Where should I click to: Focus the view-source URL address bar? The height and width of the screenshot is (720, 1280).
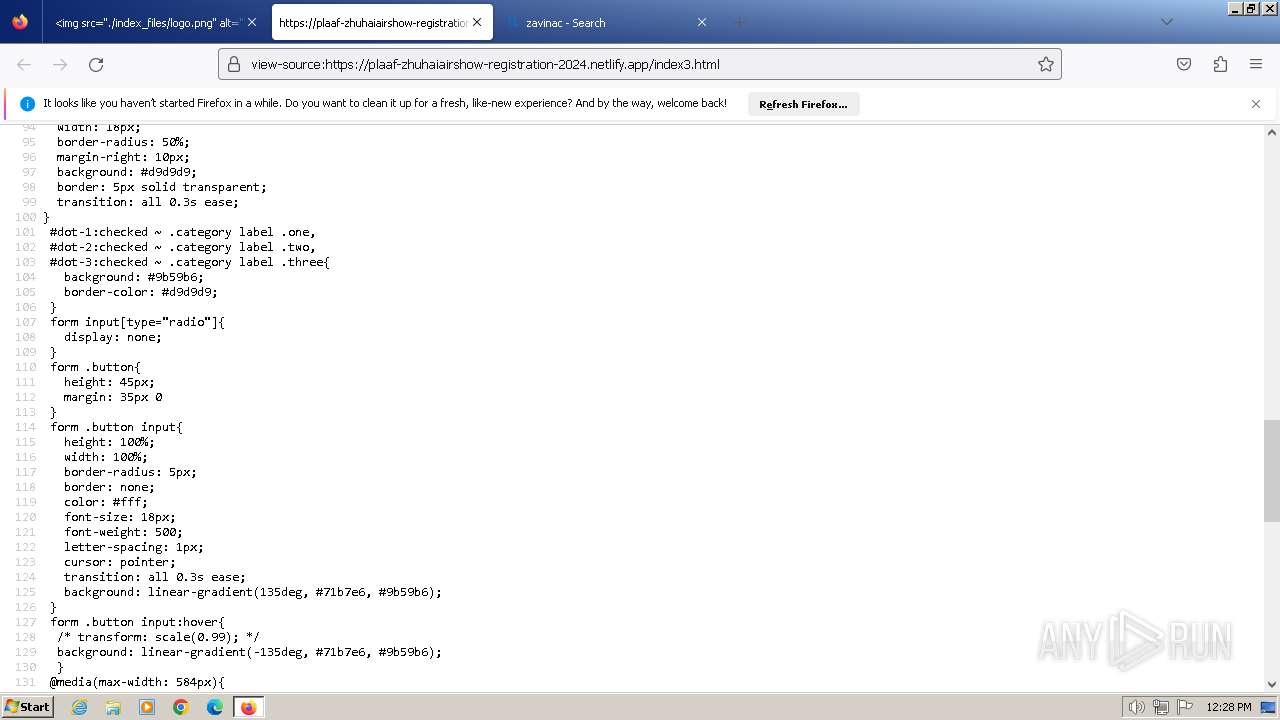tap(640, 64)
